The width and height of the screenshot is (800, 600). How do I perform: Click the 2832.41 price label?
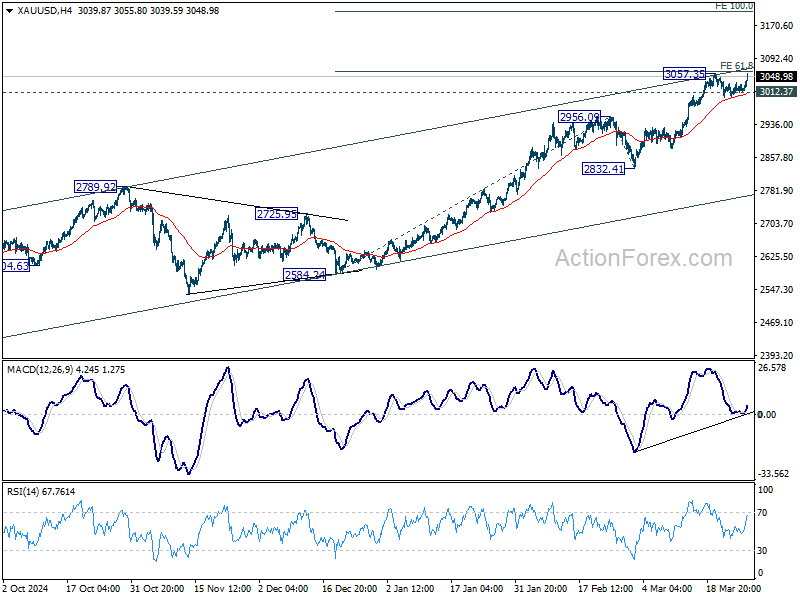coord(604,168)
